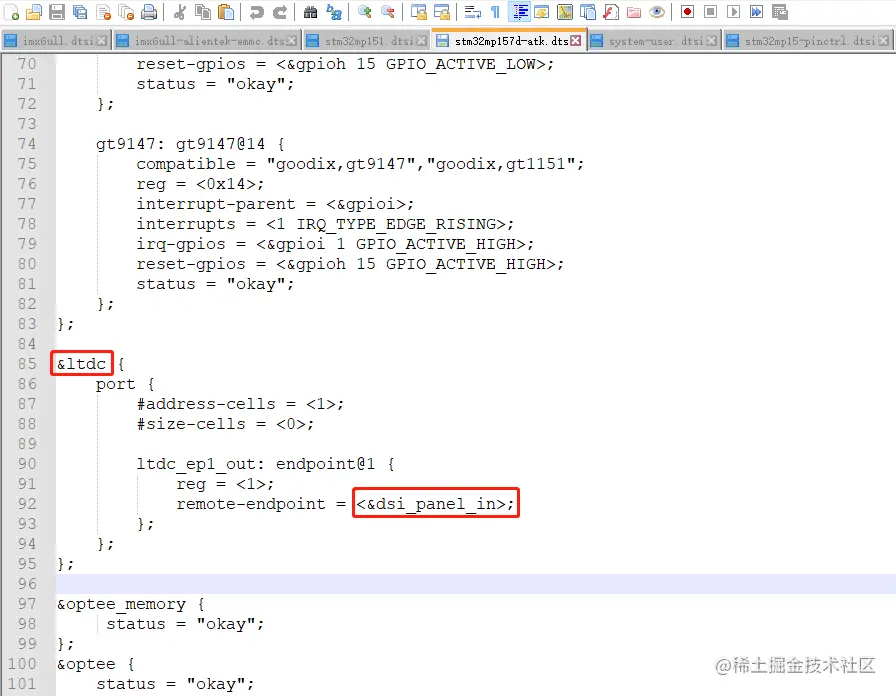Save the current file with floppy icon
Image resolution: width=896 pixels, height=696 pixels.
[x=57, y=11]
